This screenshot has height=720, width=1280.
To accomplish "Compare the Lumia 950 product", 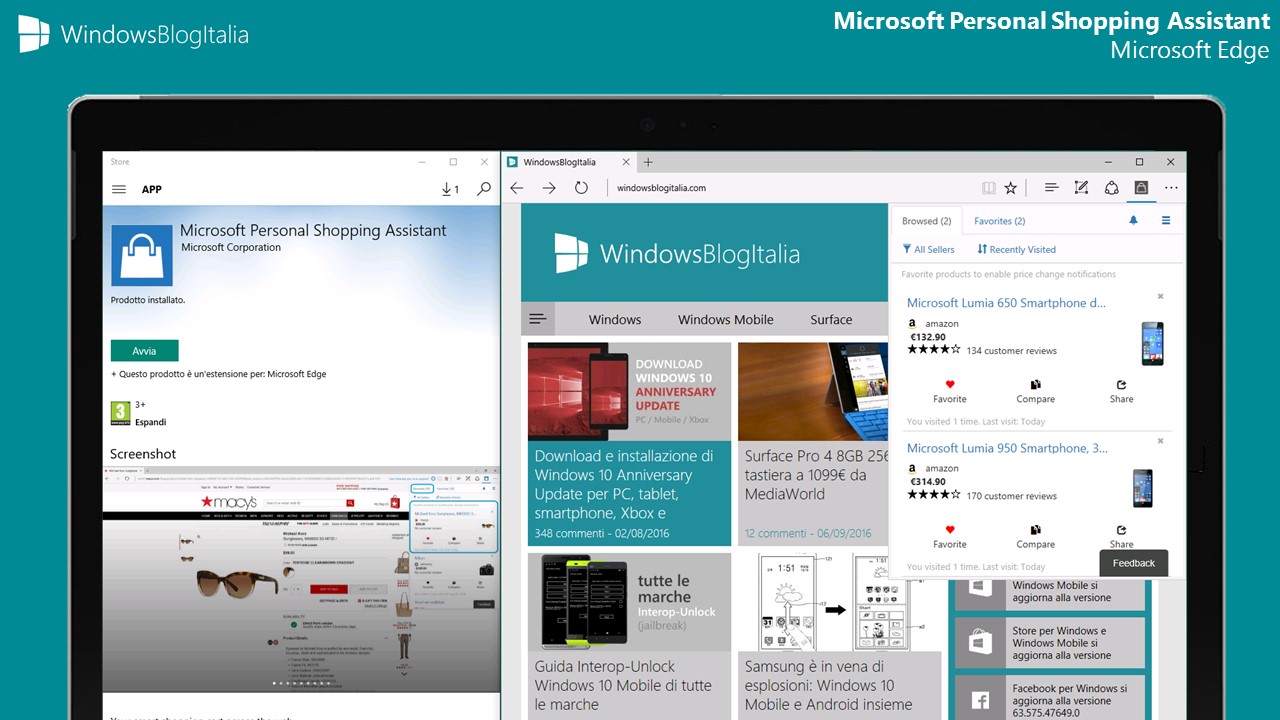I will (x=1036, y=537).
